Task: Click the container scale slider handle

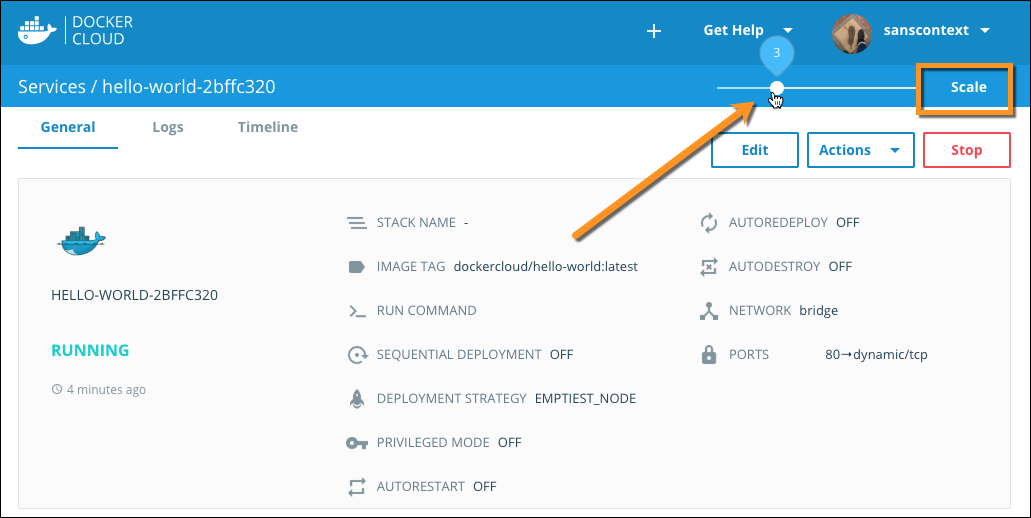Action: point(777,88)
